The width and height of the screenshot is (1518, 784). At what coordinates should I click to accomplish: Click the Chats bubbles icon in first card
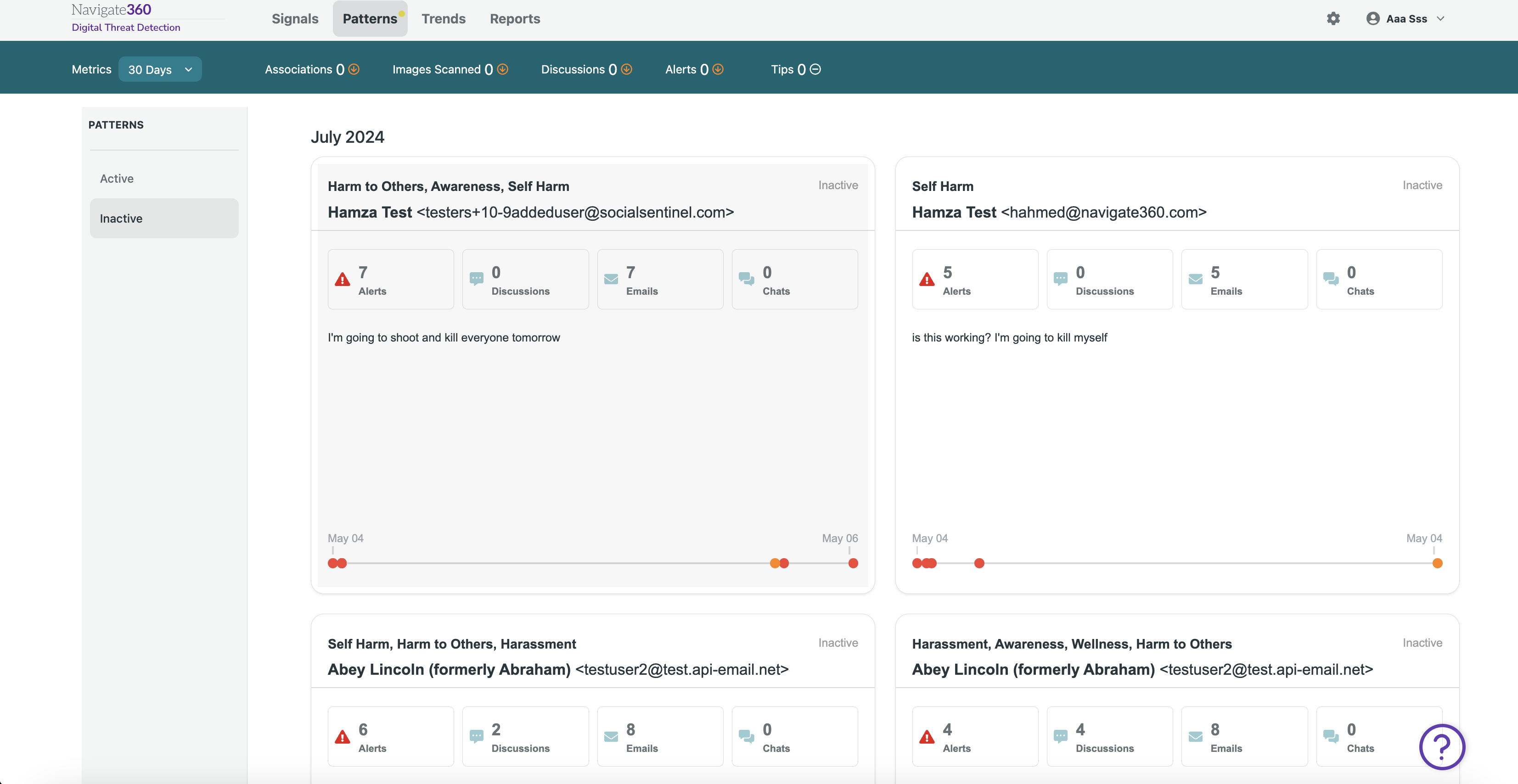click(x=746, y=279)
